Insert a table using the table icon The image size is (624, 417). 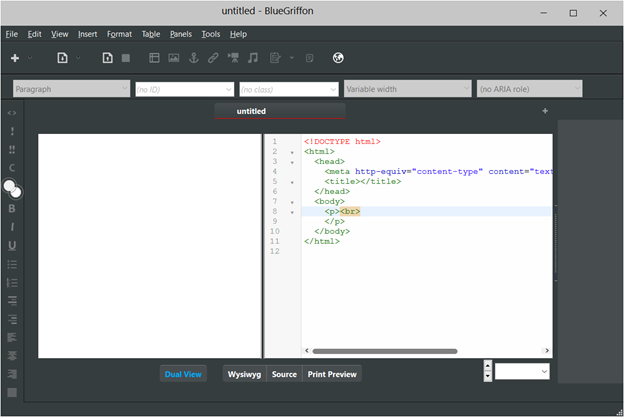[x=154, y=58]
